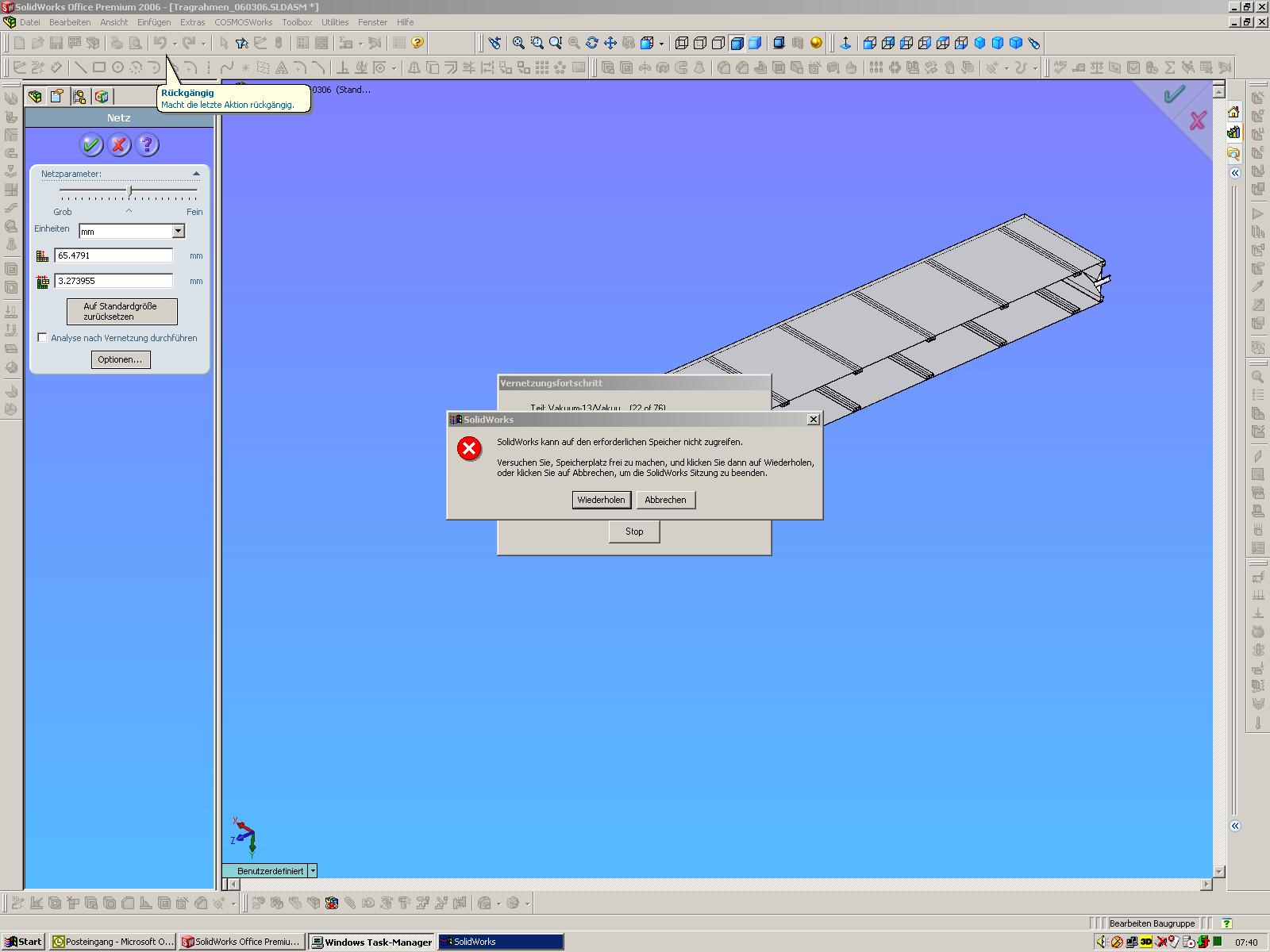
Task: Switch to Posteingang Microsoft Outlook taskbar item
Action: click(x=113, y=942)
